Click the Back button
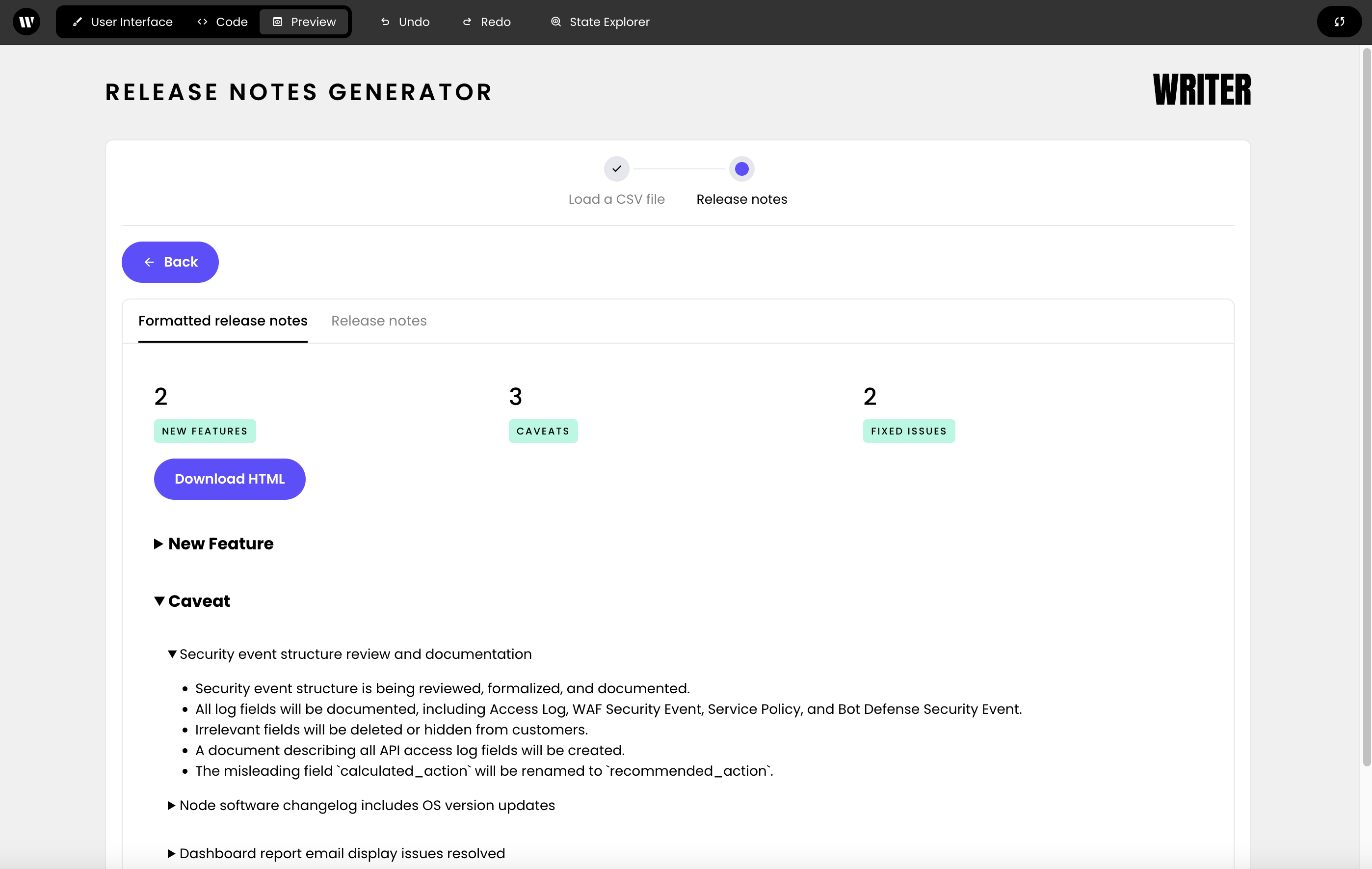 tap(170, 262)
